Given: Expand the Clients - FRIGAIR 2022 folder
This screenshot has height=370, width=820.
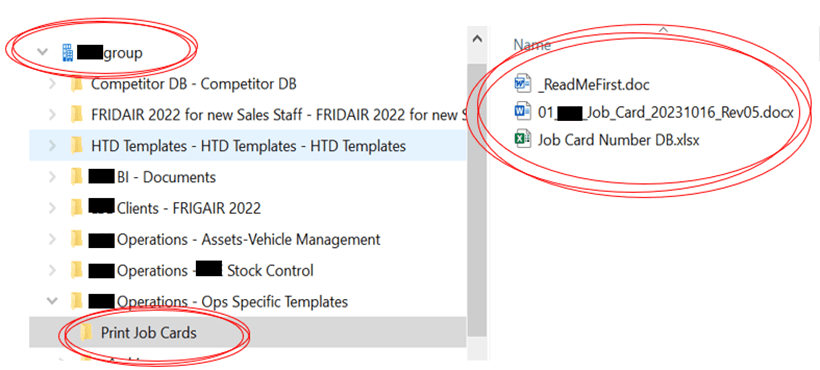Looking at the screenshot, I should [52, 209].
